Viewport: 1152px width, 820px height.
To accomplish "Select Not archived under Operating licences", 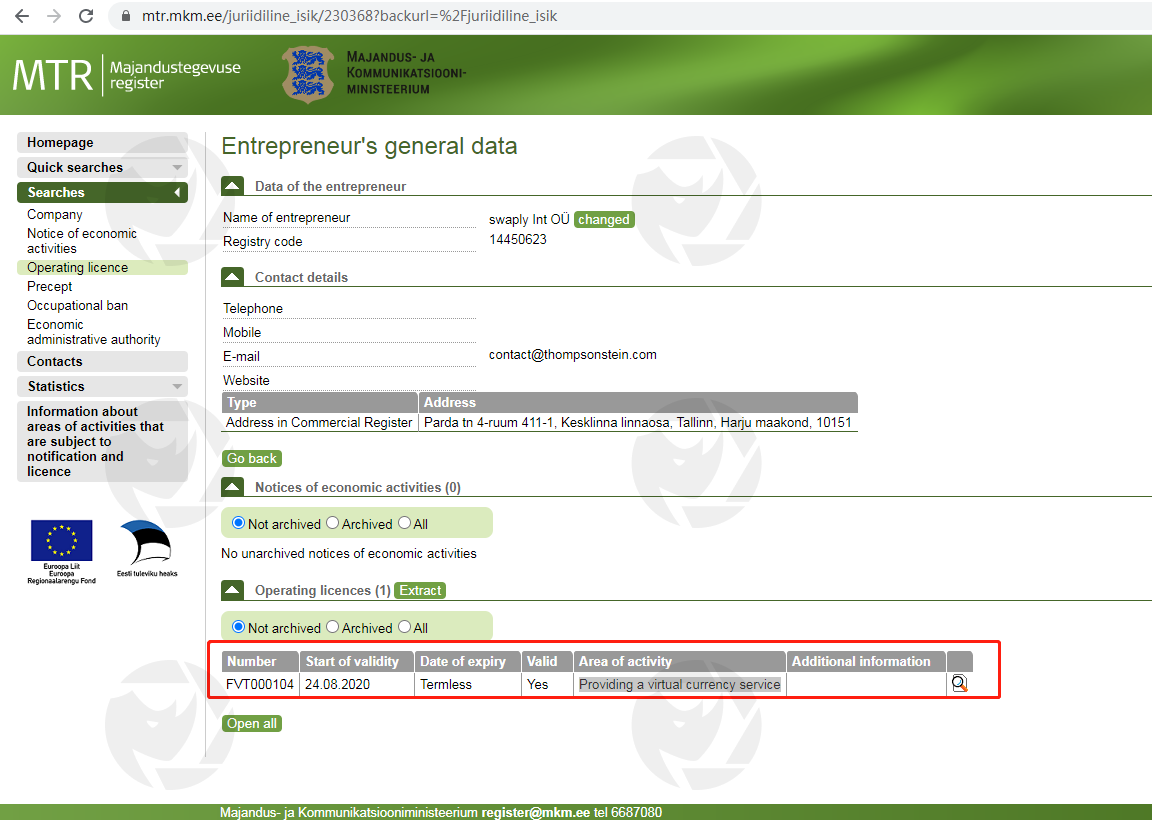I will point(239,627).
